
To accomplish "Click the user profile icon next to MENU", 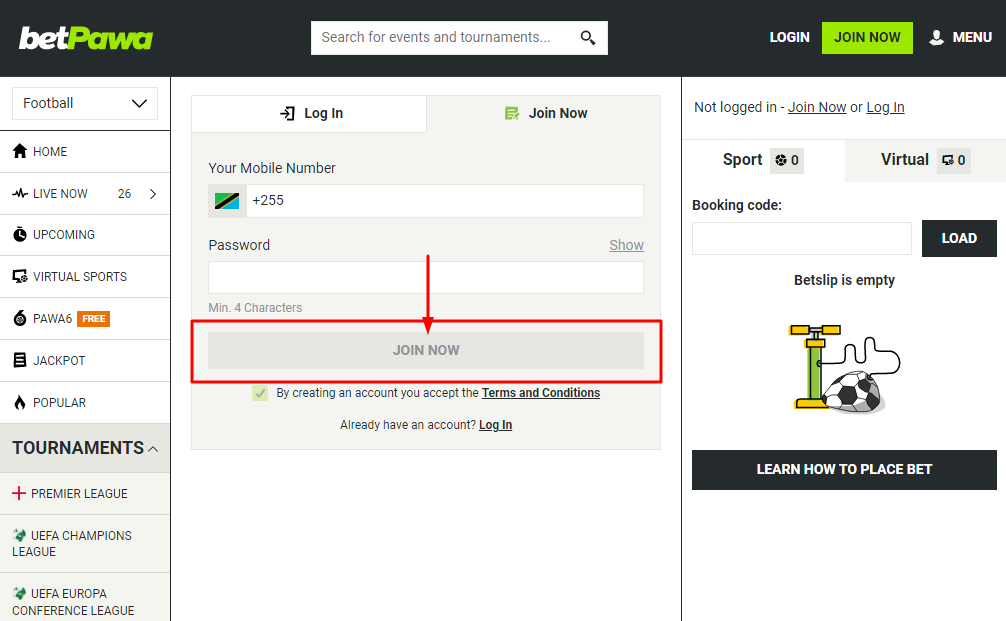I will click(936, 37).
